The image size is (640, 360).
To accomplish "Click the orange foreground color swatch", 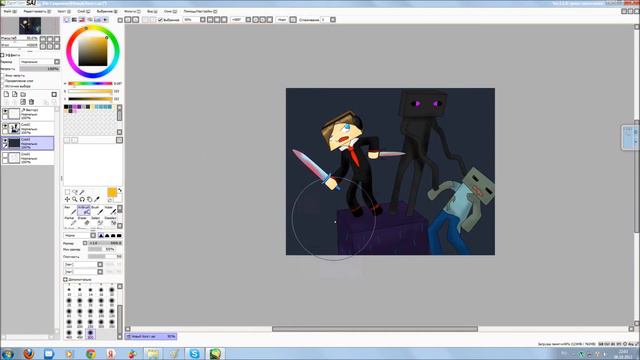I will pos(112,193).
